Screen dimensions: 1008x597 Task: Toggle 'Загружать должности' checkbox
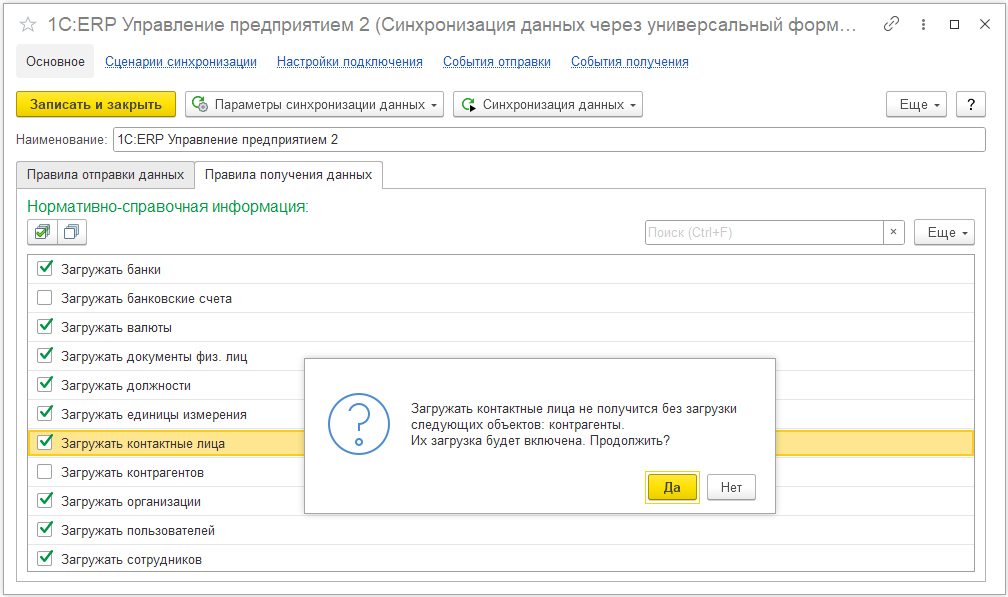click(x=44, y=384)
